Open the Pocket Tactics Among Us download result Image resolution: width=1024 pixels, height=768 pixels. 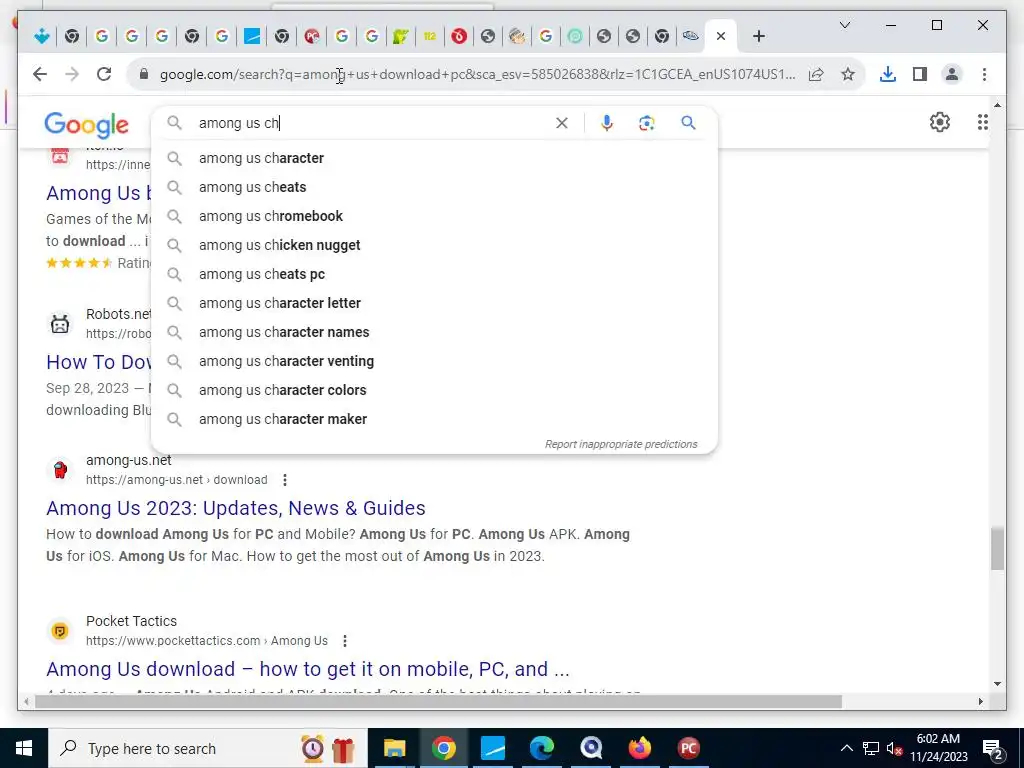[x=308, y=669]
